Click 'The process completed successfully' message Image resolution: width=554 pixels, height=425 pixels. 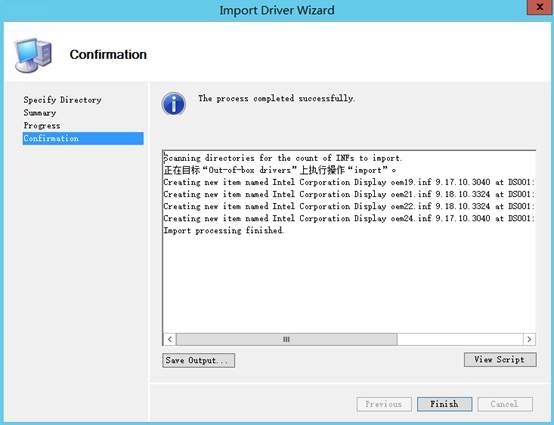pyautogui.click(x=276, y=98)
